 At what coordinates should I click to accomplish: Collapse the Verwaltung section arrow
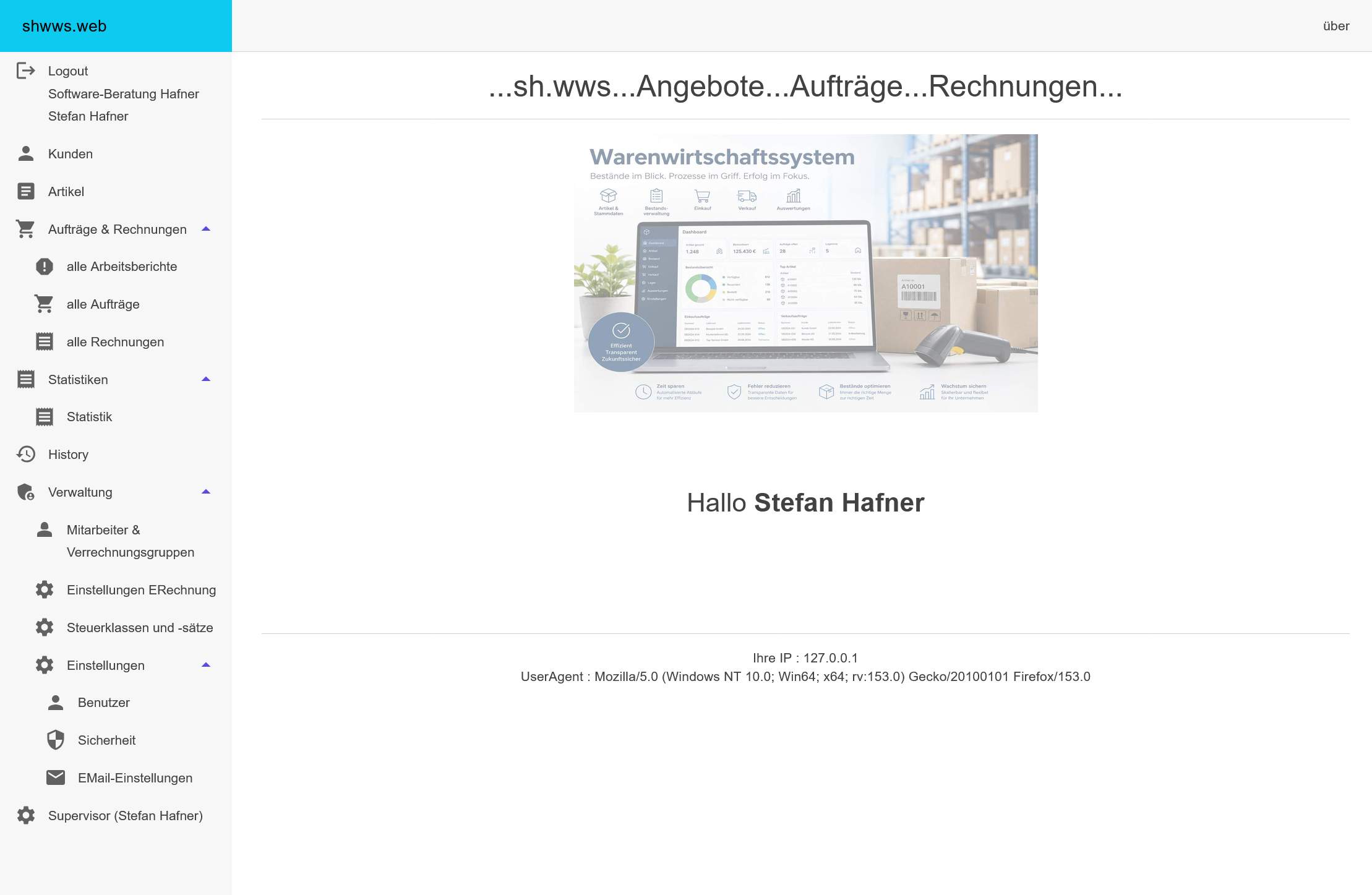[x=206, y=492]
